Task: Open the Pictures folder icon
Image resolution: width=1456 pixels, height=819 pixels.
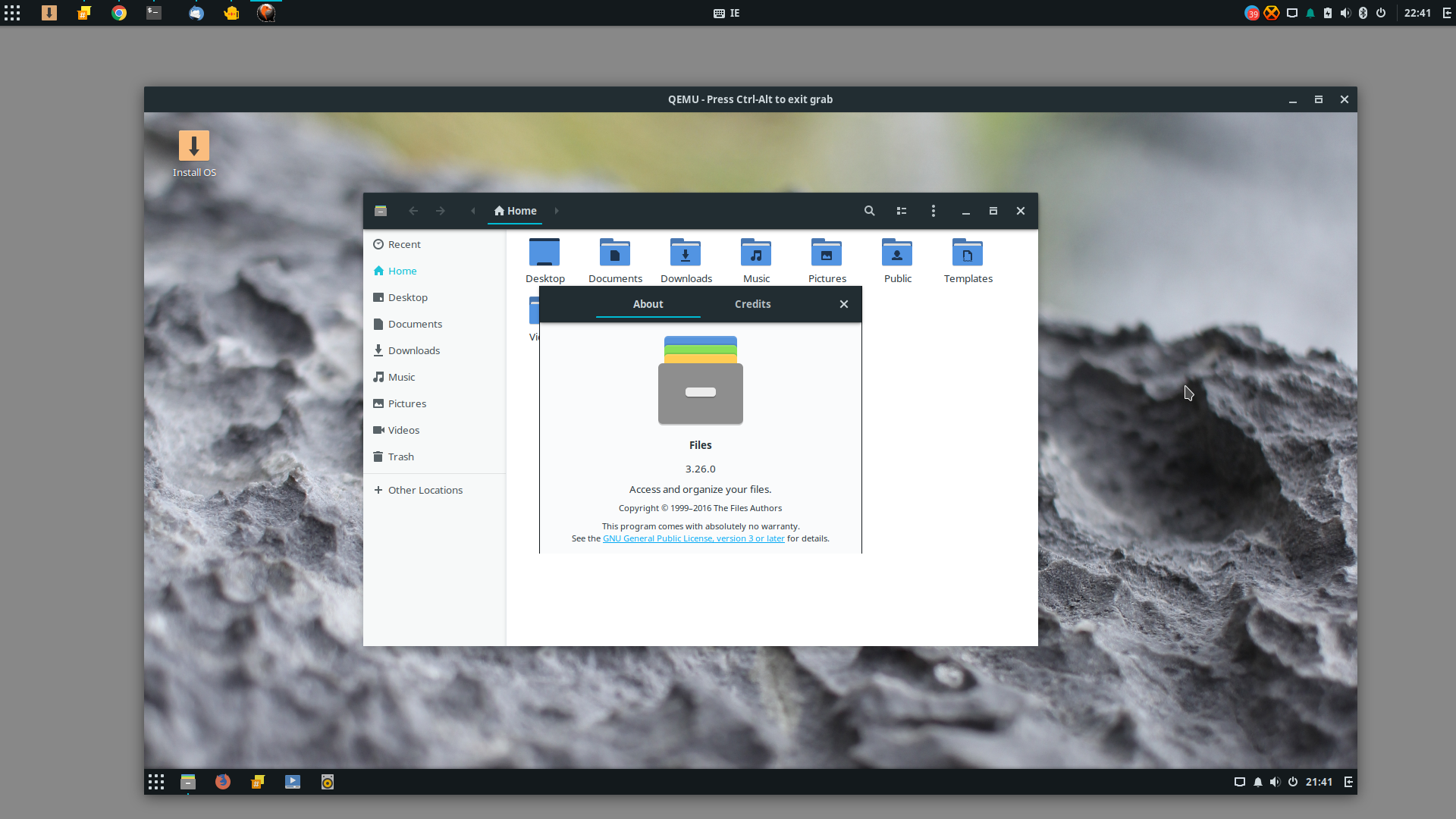Action: tap(827, 253)
